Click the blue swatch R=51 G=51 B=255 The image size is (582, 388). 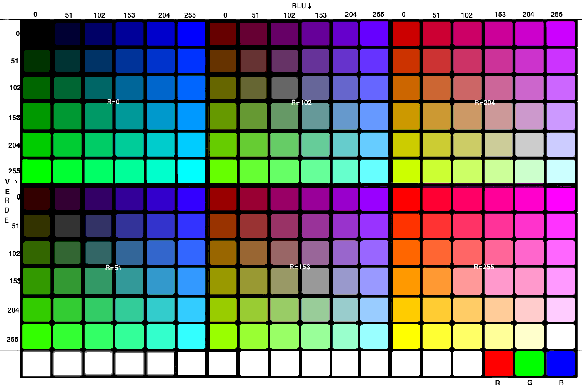[191, 226]
